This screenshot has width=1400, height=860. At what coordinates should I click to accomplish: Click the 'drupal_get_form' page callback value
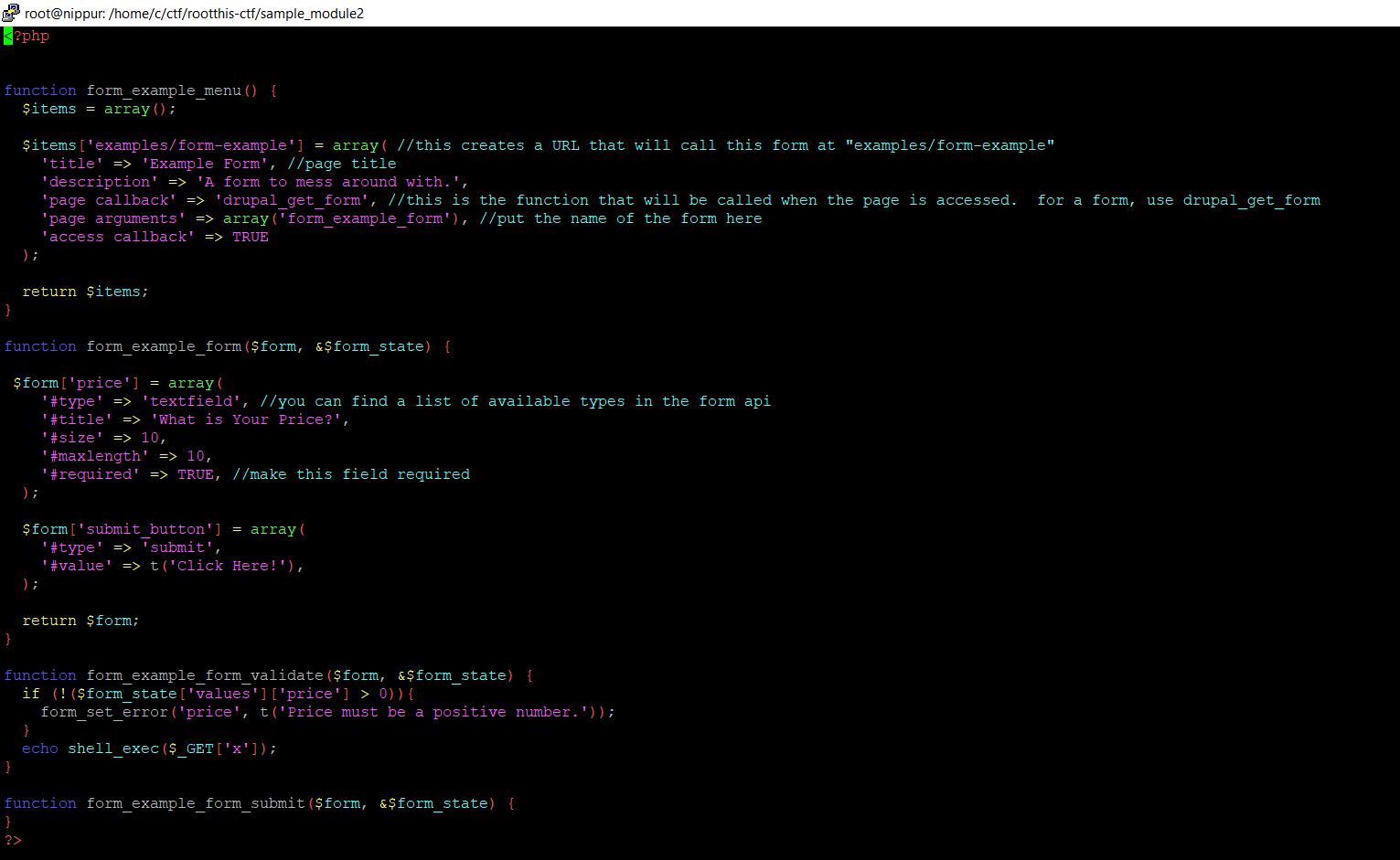(x=291, y=199)
